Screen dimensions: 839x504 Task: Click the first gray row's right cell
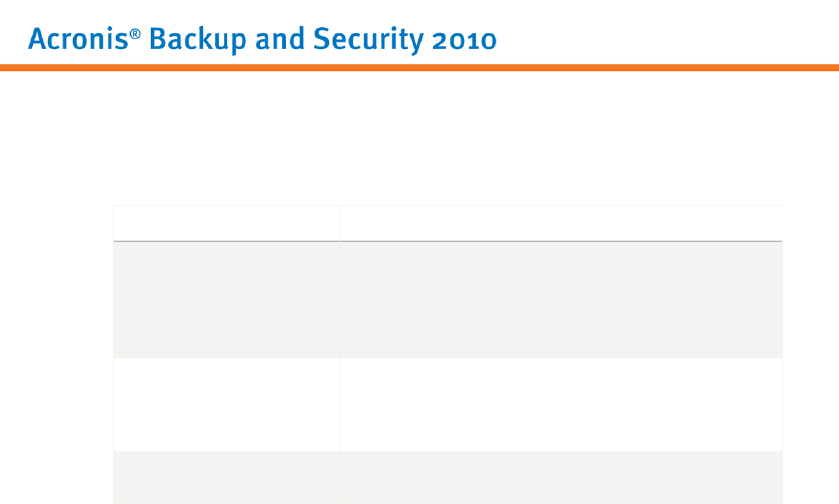[x=560, y=299]
